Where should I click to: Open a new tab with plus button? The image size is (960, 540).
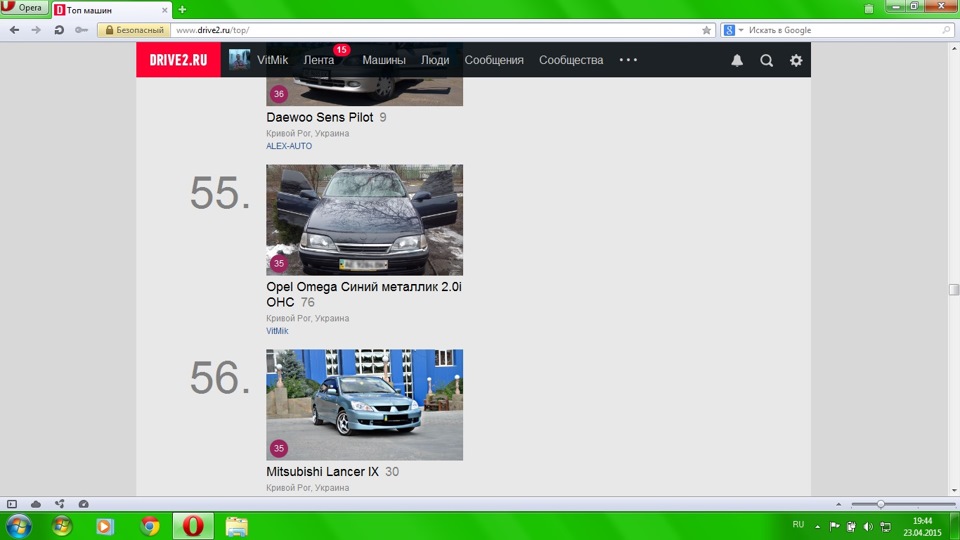[182, 10]
